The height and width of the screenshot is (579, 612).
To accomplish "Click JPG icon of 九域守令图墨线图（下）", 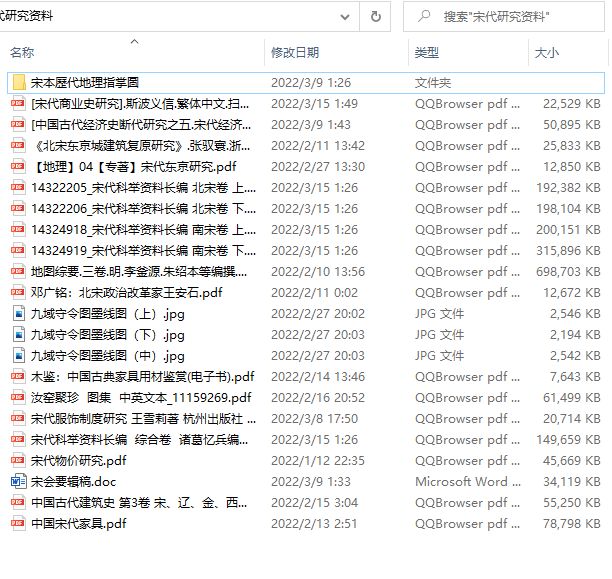I will [19, 335].
